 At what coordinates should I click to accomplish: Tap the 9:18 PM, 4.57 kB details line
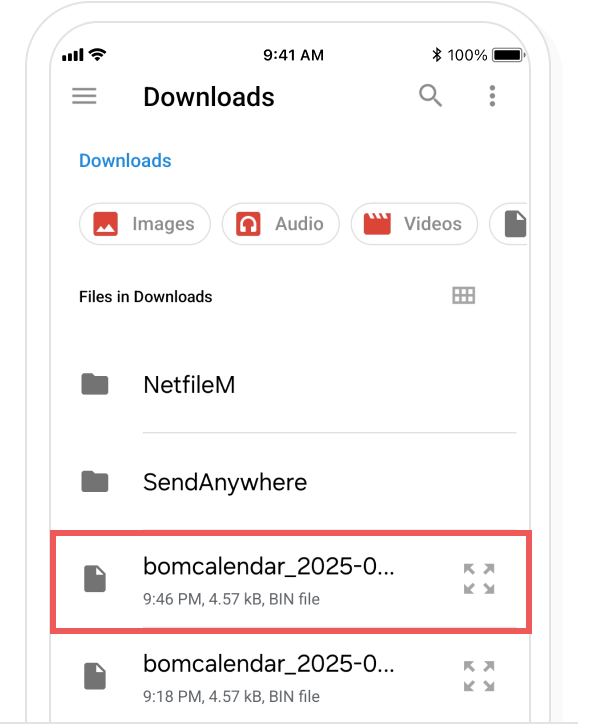coord(231,696)
